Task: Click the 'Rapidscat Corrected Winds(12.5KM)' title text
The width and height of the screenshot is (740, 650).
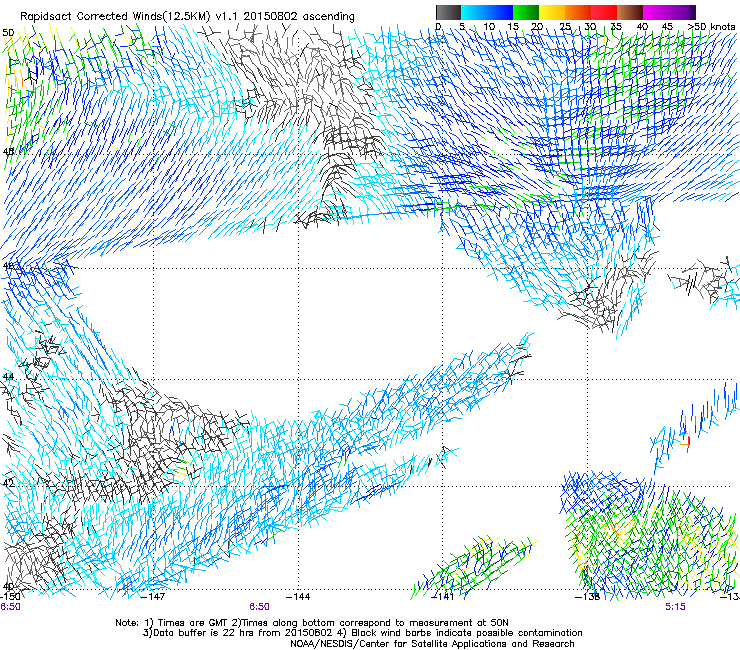Action: [115, 17]
